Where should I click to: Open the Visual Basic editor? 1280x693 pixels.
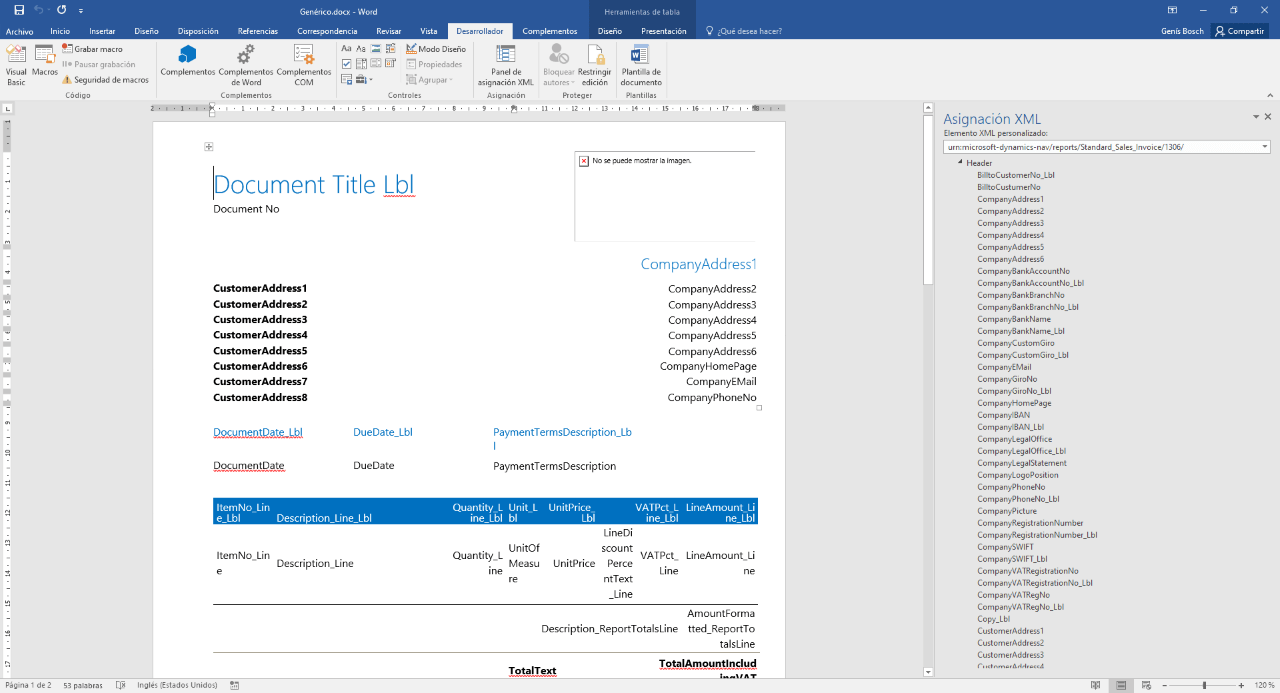coord(16,65)
